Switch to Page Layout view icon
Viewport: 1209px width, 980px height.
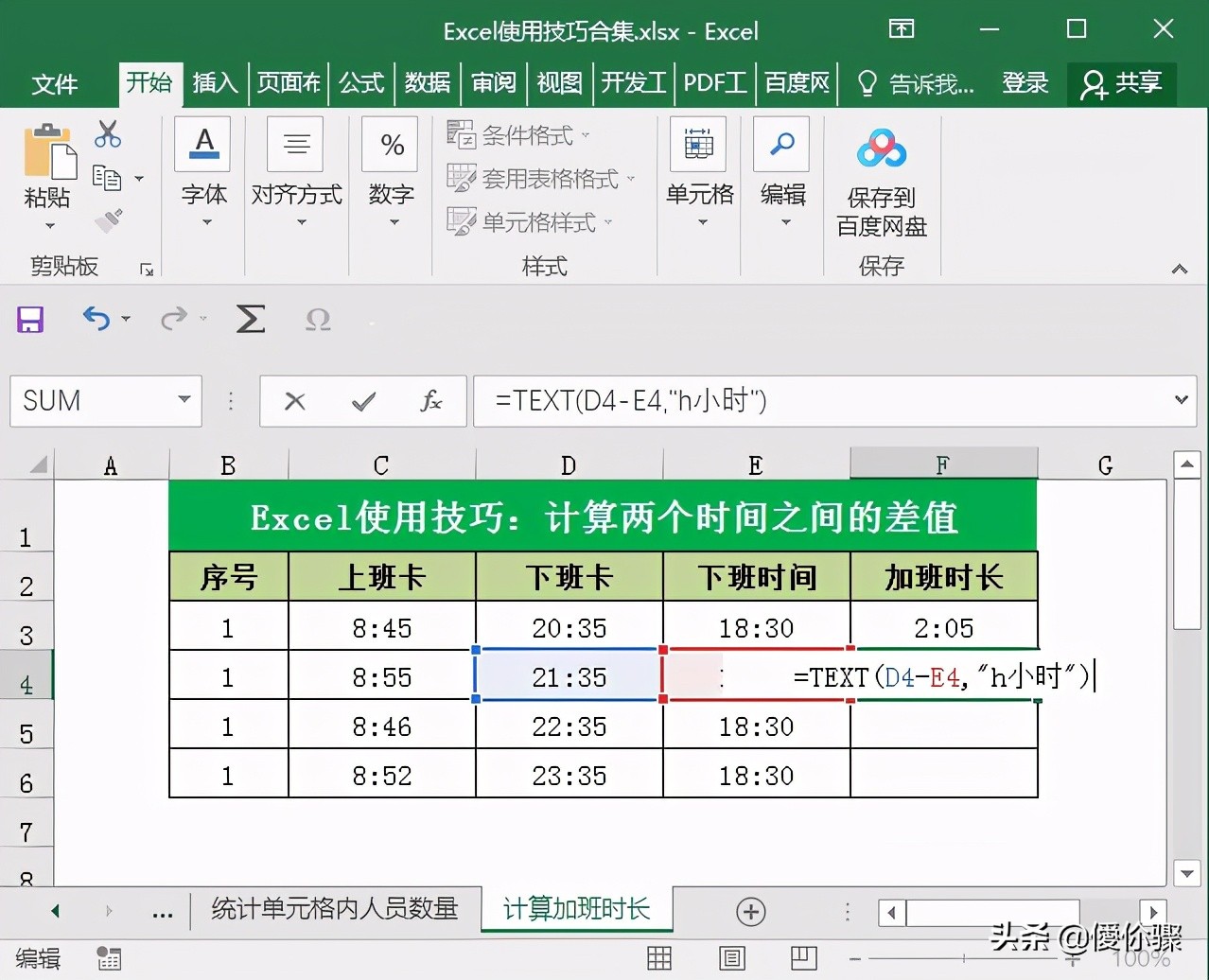click(x=731, y=958)
